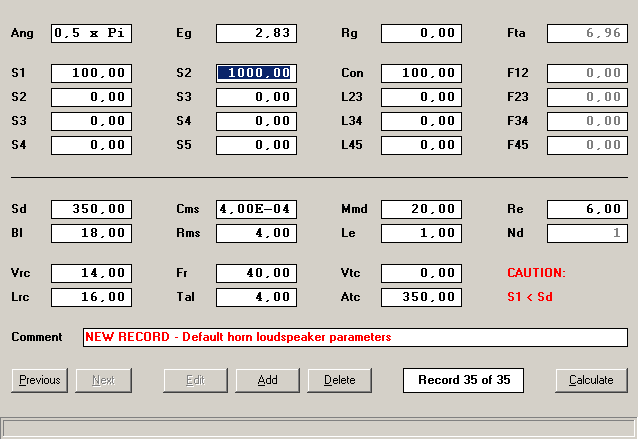The height and width of the screenshot is (440, 638).
Task: Select the L45 input field
Action: (x=422, y=145)
